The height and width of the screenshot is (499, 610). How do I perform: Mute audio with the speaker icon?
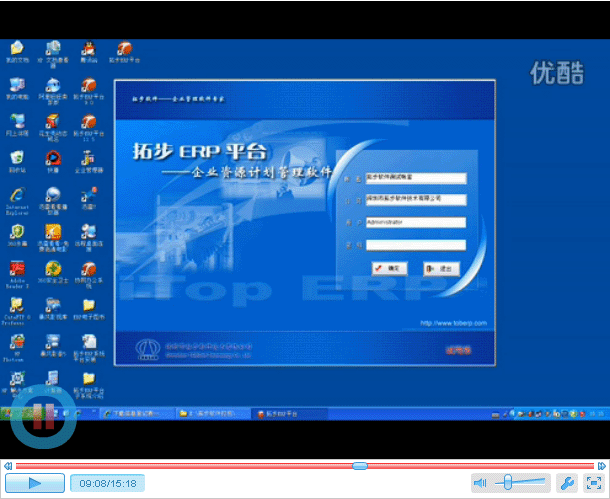click(x=480, y=483)
